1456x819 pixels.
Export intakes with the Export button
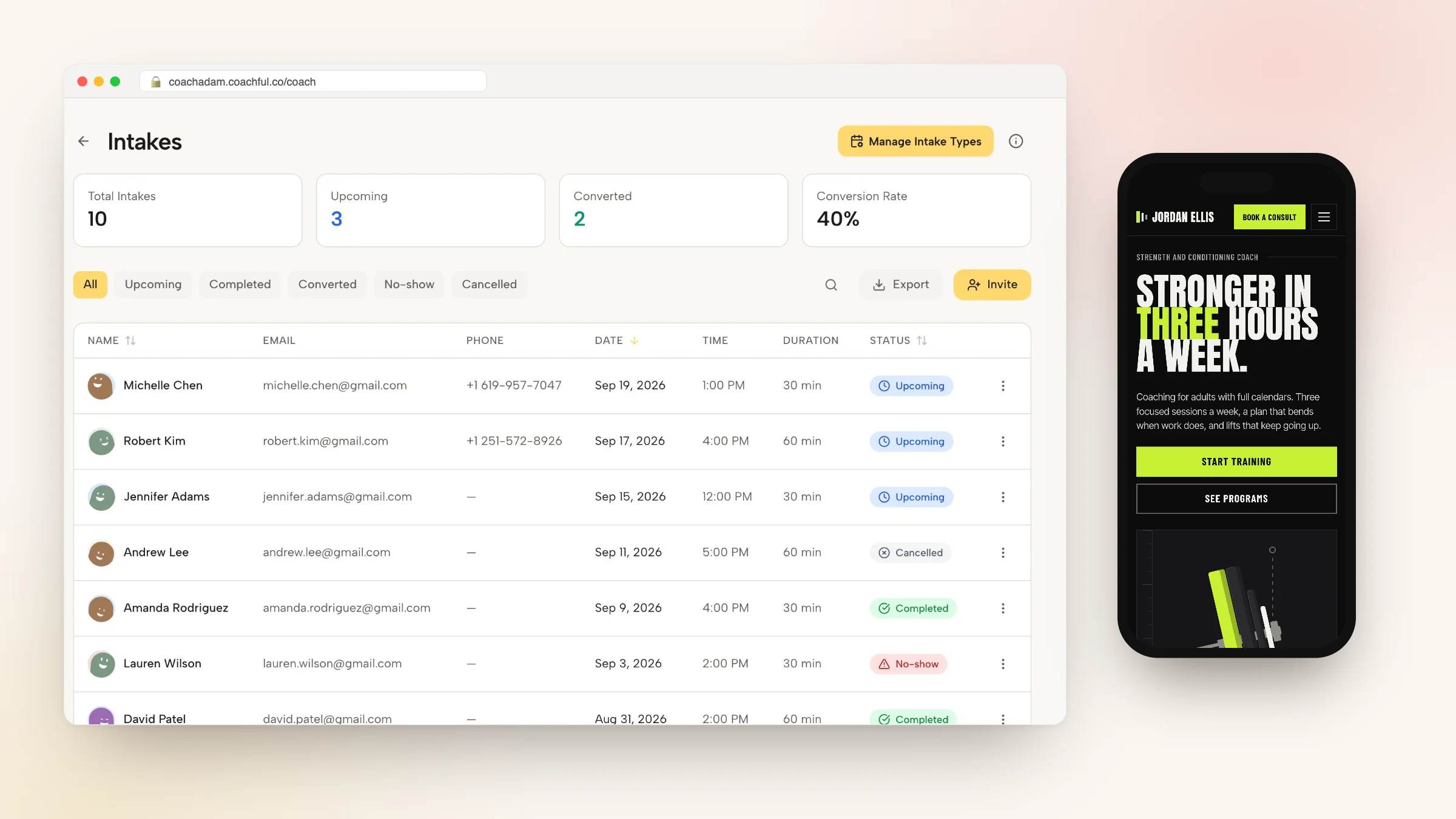(900, 285)
